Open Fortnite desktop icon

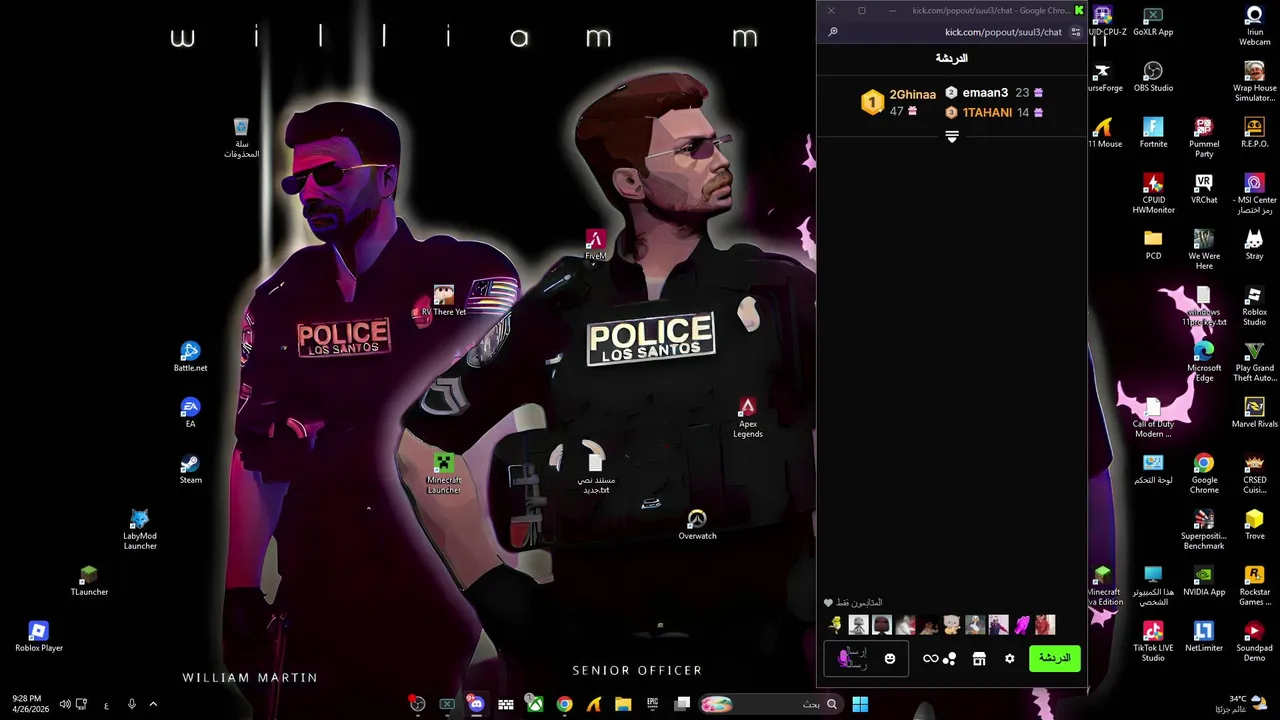(x=1153, y=133)
